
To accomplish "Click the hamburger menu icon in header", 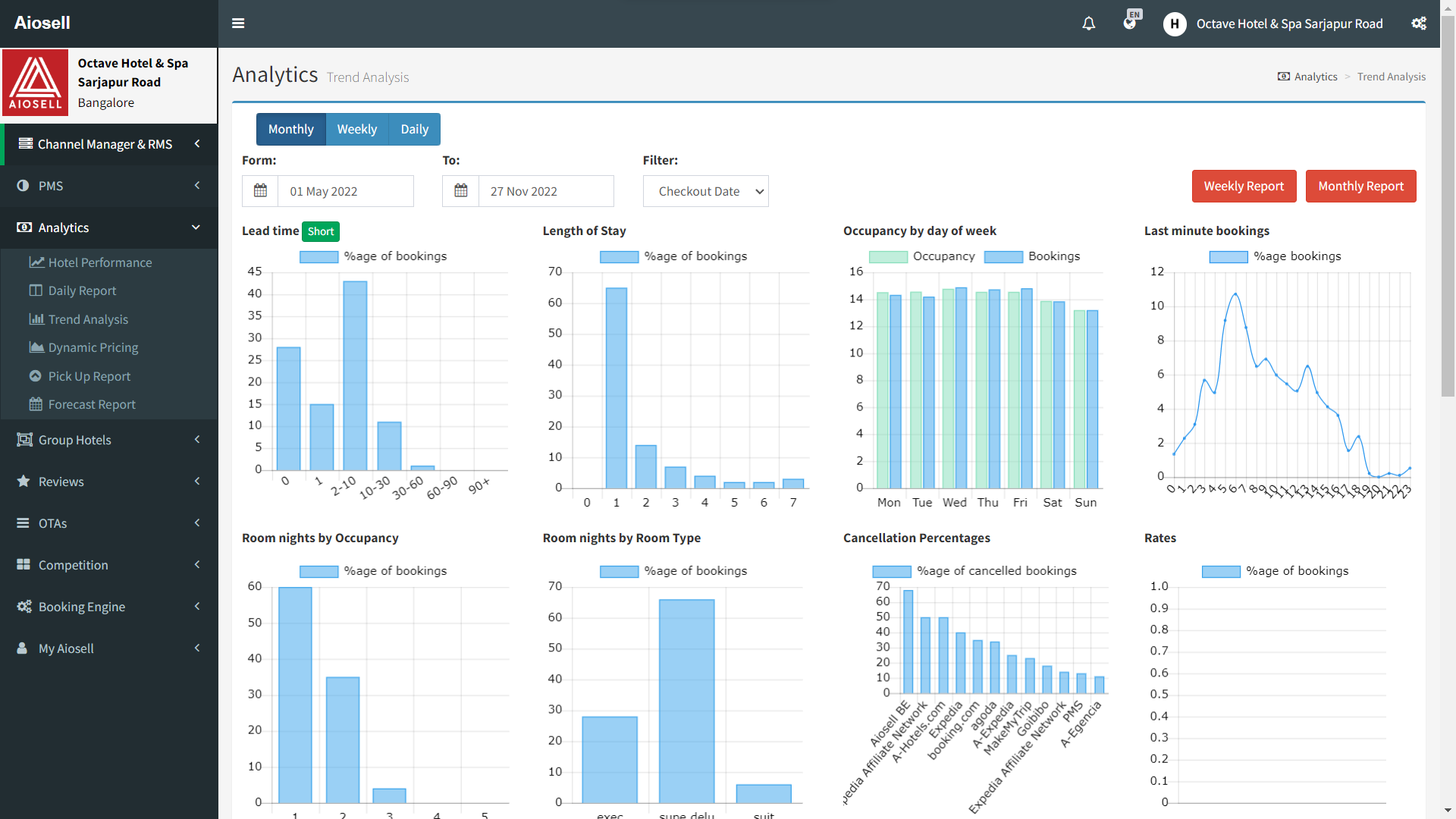I will tap(238, 24).
